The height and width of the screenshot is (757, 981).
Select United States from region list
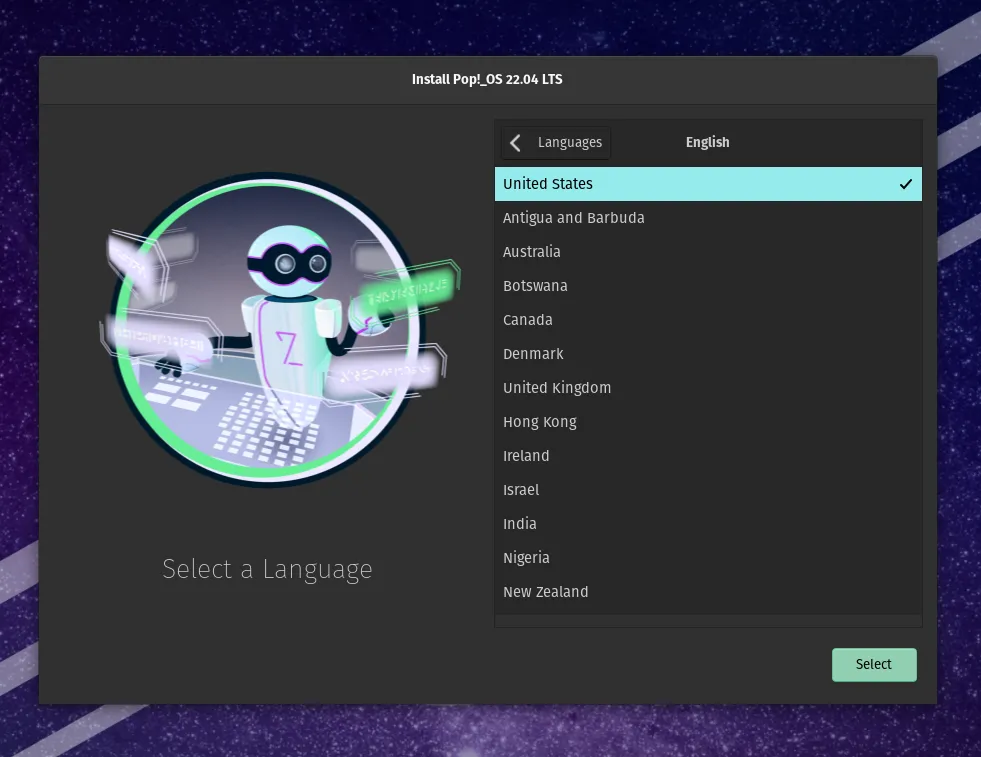[548, 184]
